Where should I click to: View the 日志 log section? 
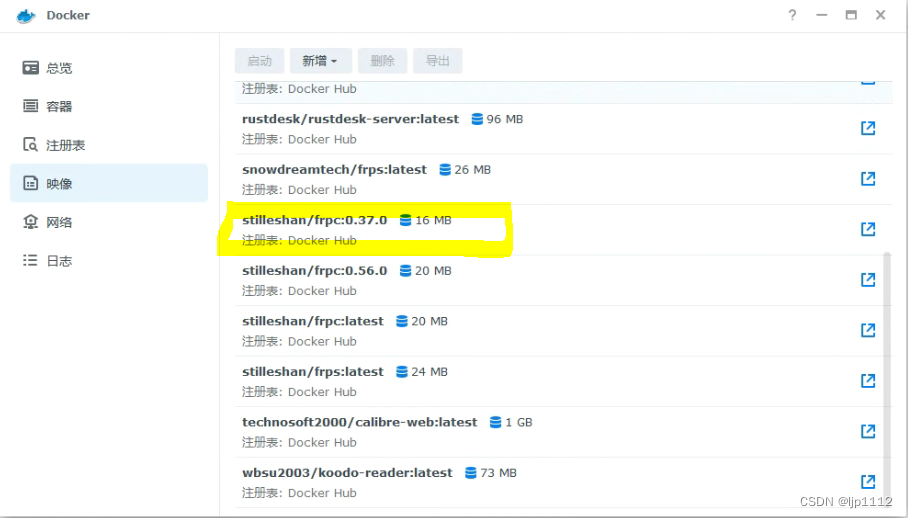pos(109,261)
